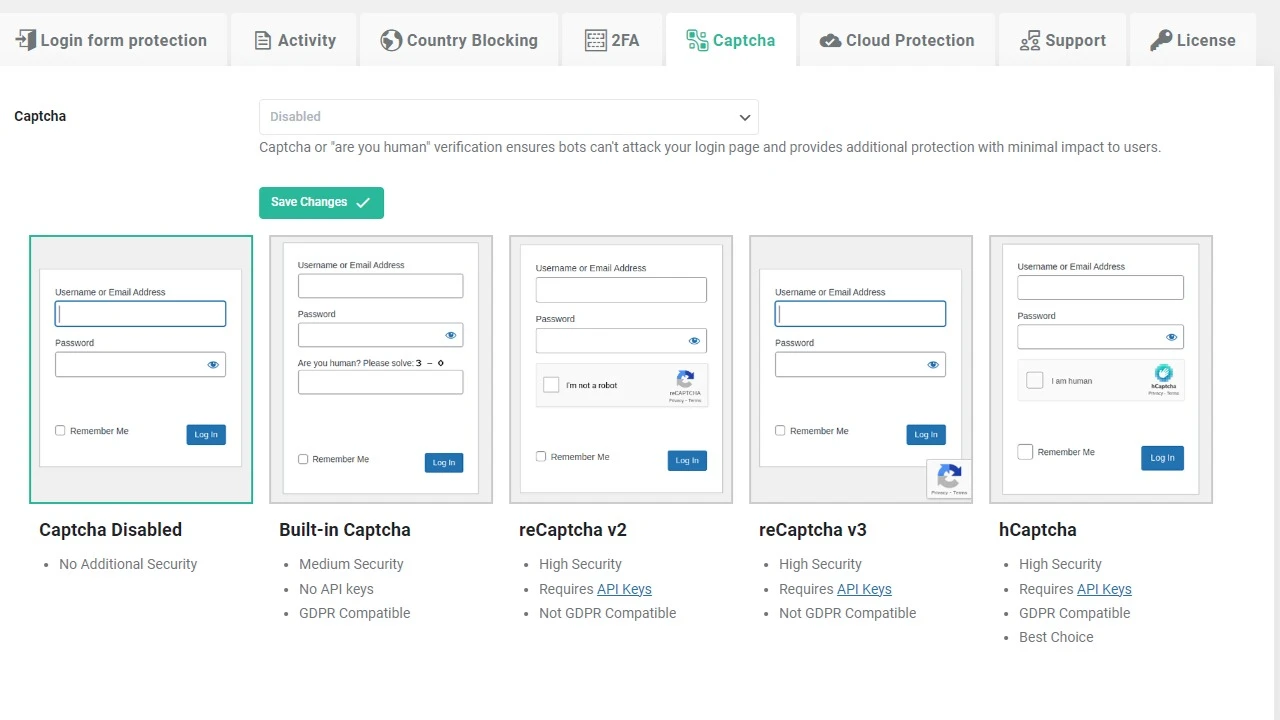Click the Login form protection tab icon
Screen dimensions: 1280x720
[26, 40]
